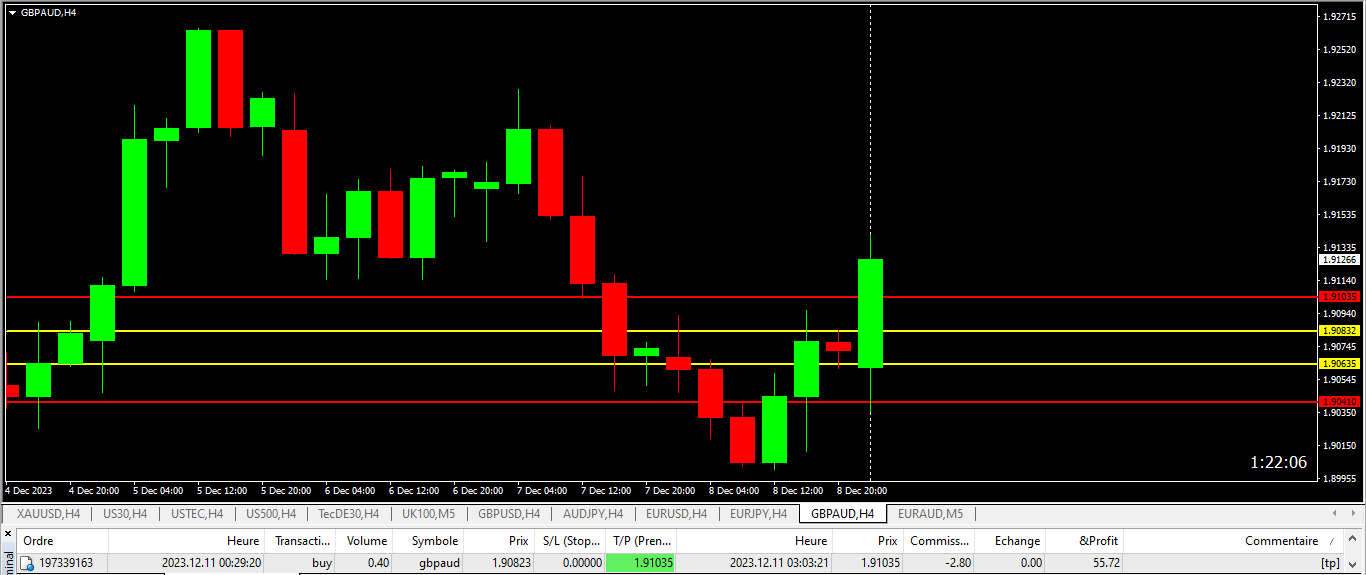Click the gbpaud symbol cell
The image size is (1366, 575).
(x=440, y=563)
